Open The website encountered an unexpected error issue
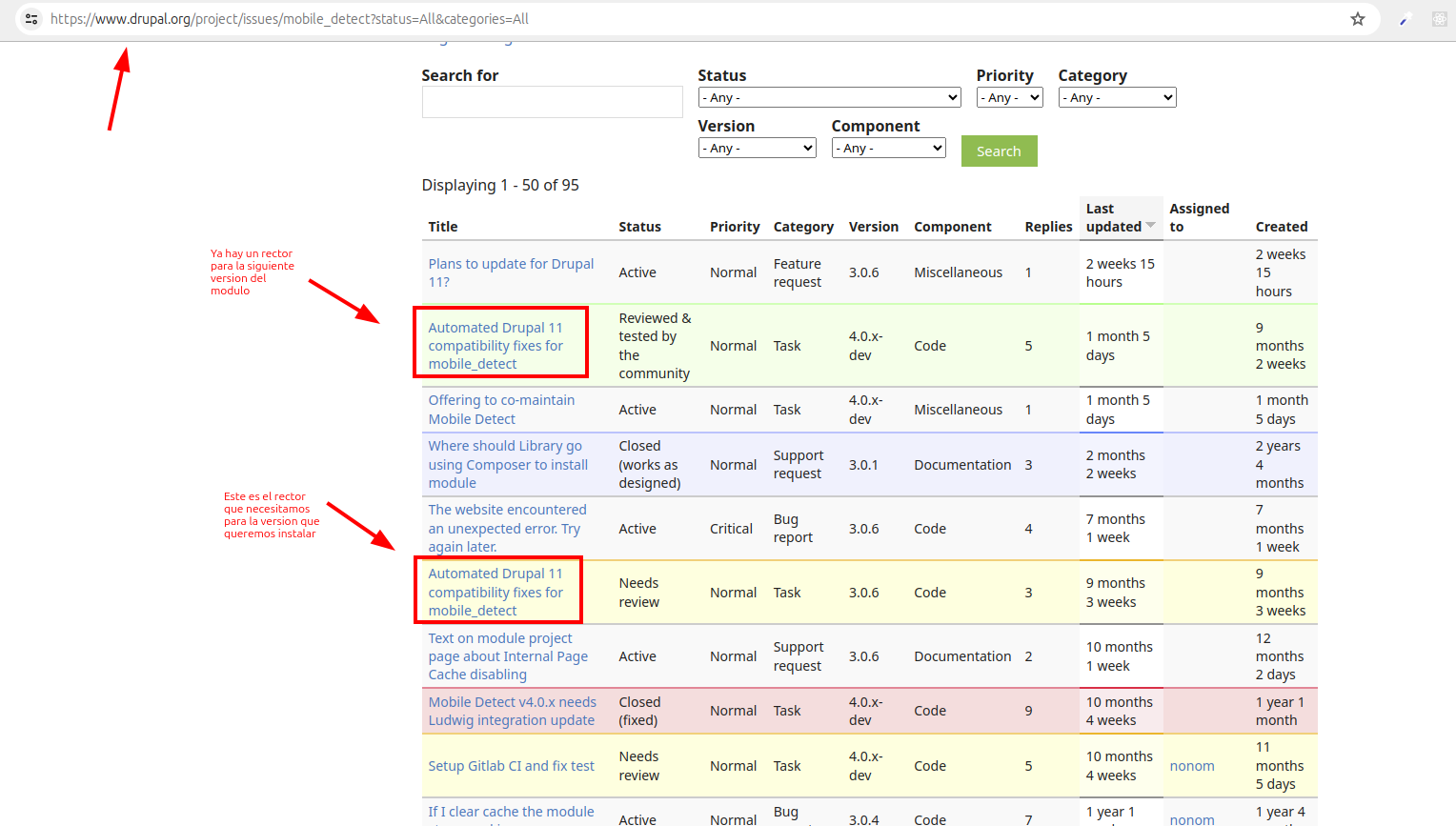Screen dimensions: 1456x826 (x=507, y=529)
